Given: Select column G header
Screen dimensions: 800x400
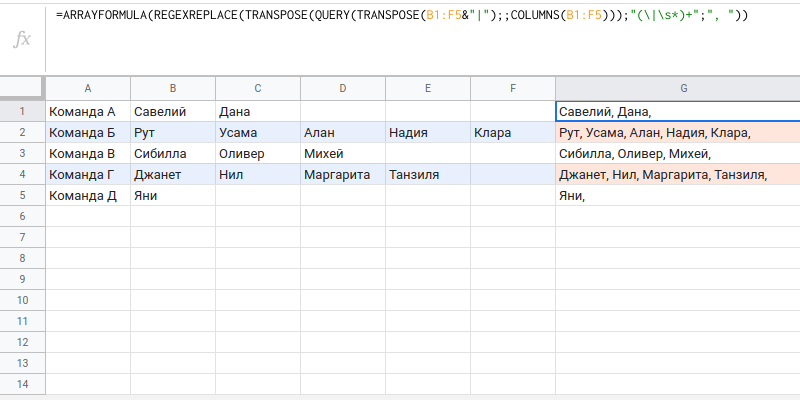Looking at the screenshot, I should pyautogui.click(x=677, y=88).
